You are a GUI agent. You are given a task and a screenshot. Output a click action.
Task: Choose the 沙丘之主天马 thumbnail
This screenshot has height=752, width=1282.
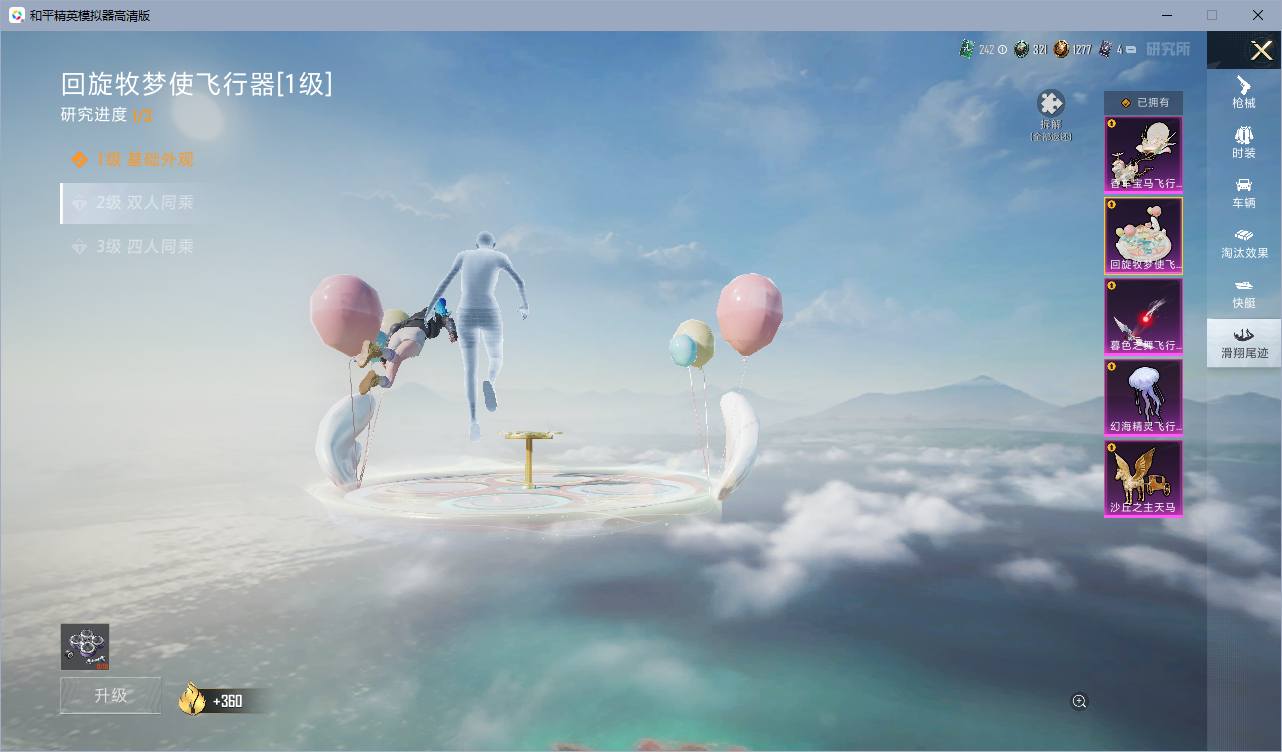click(x=1143, y=479)
